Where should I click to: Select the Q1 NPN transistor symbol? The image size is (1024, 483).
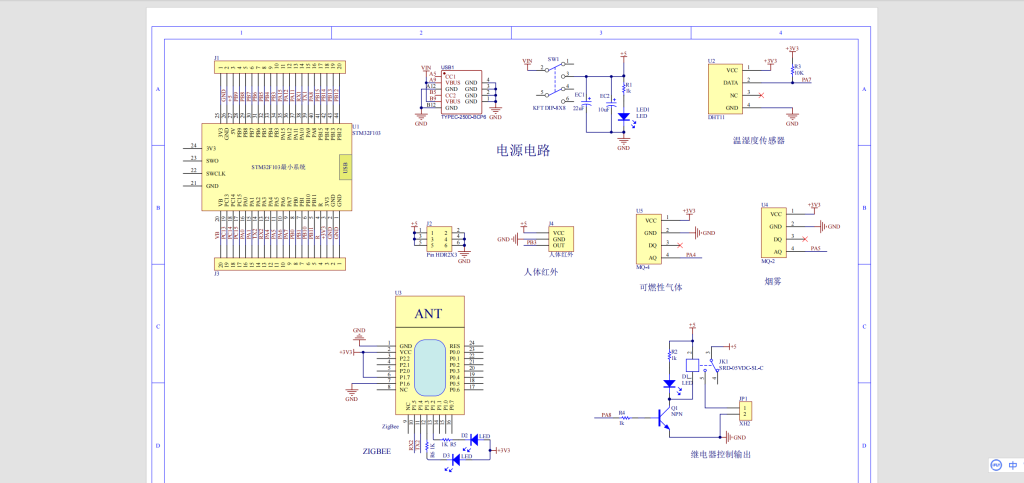point(662,418)
